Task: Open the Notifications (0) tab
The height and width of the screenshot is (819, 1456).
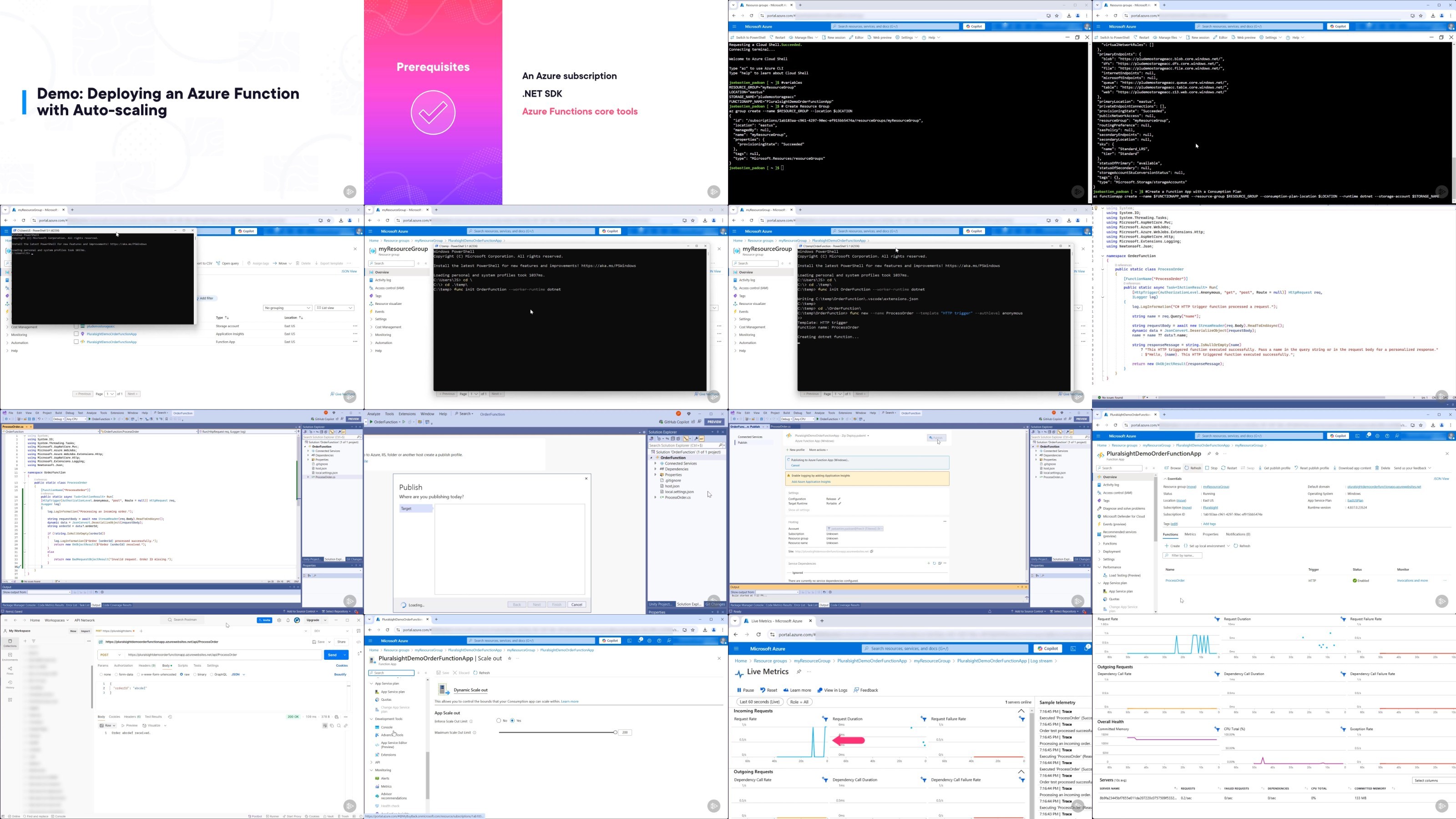Action: pos(1238,534)
